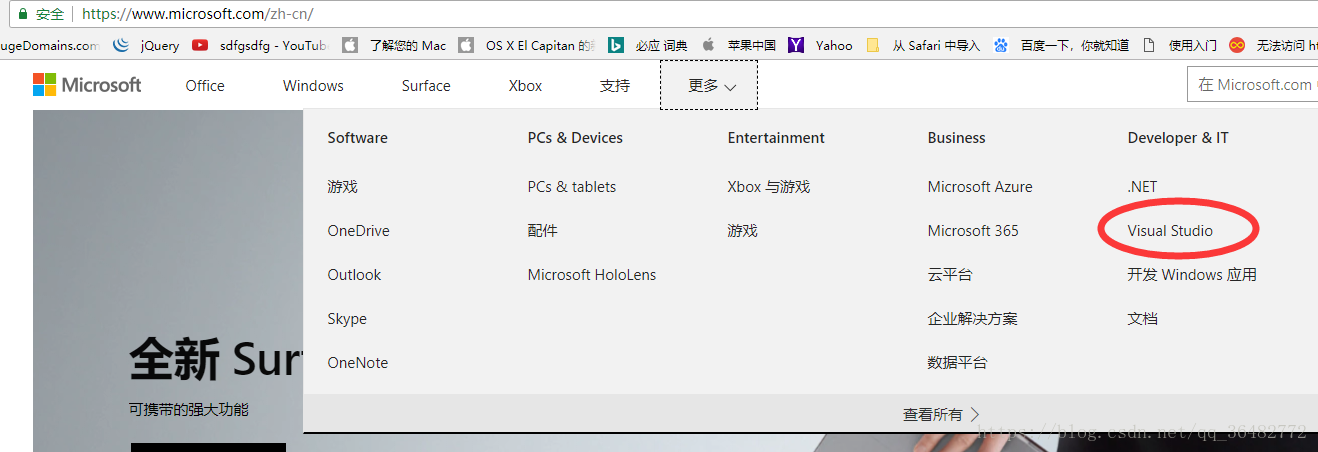Open the OS X El Capitan bookmark
This screenshot has width=1318, height=452.
(527, 45)
